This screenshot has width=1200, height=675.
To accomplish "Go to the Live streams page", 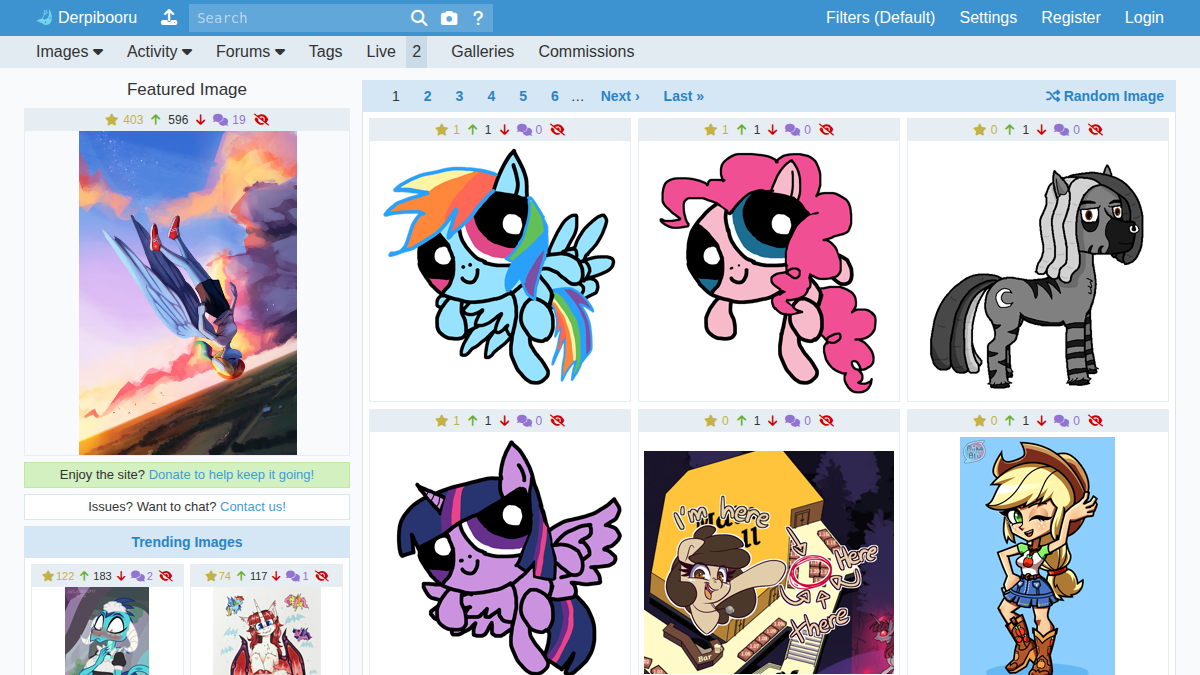I will 381,51.
